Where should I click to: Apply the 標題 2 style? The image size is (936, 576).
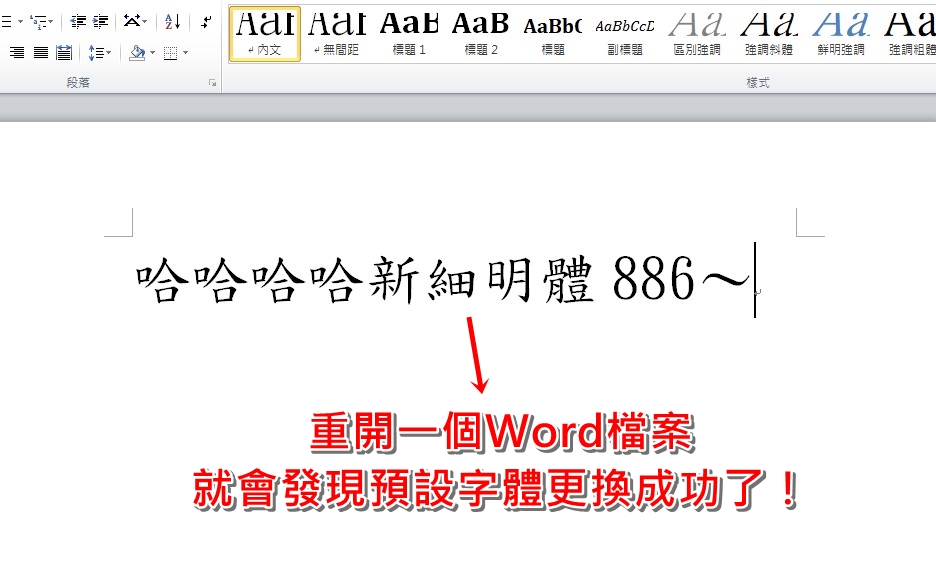pos(481,34)
